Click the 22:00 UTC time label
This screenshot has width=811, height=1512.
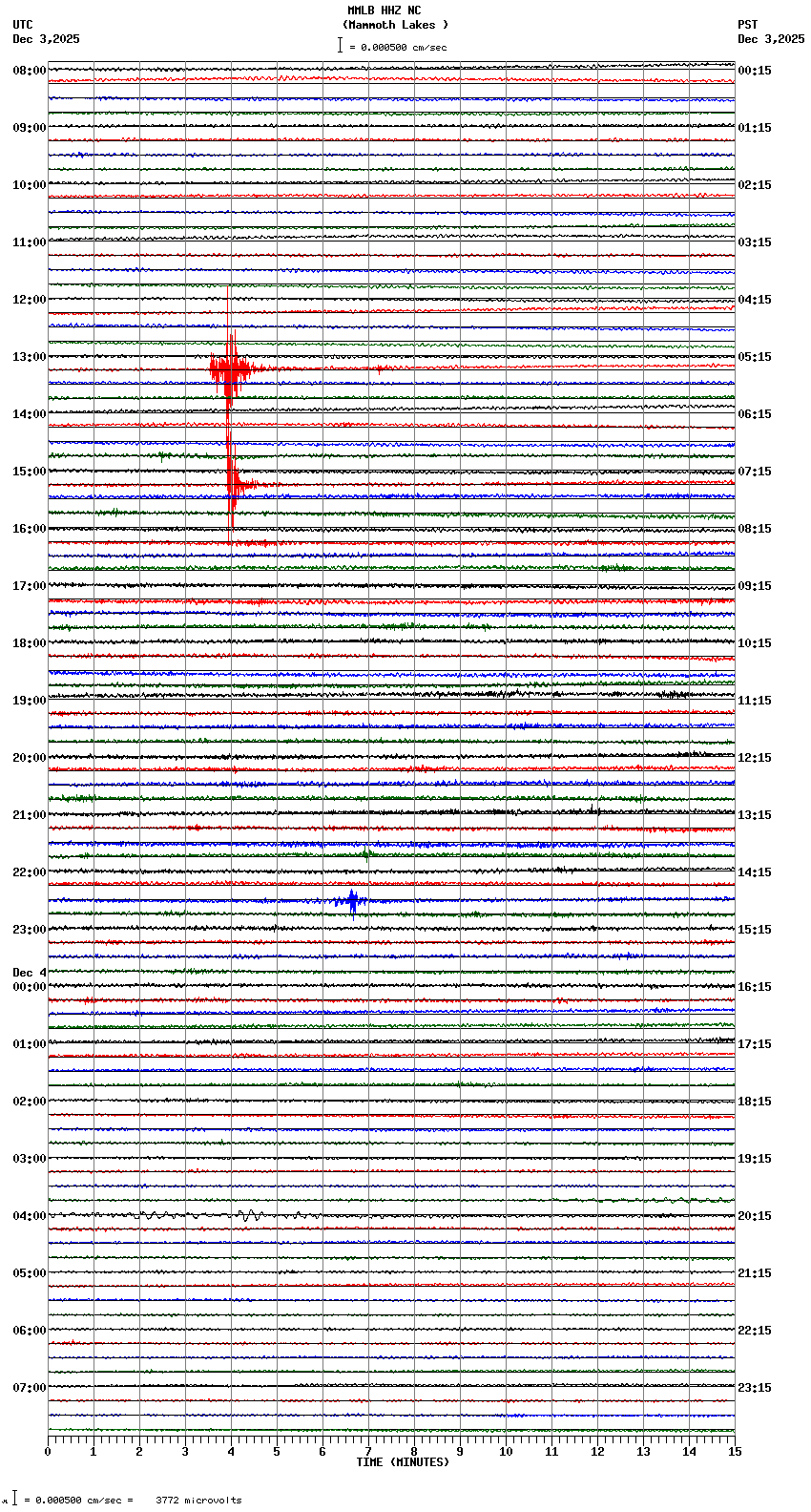(x=29, y=872)
